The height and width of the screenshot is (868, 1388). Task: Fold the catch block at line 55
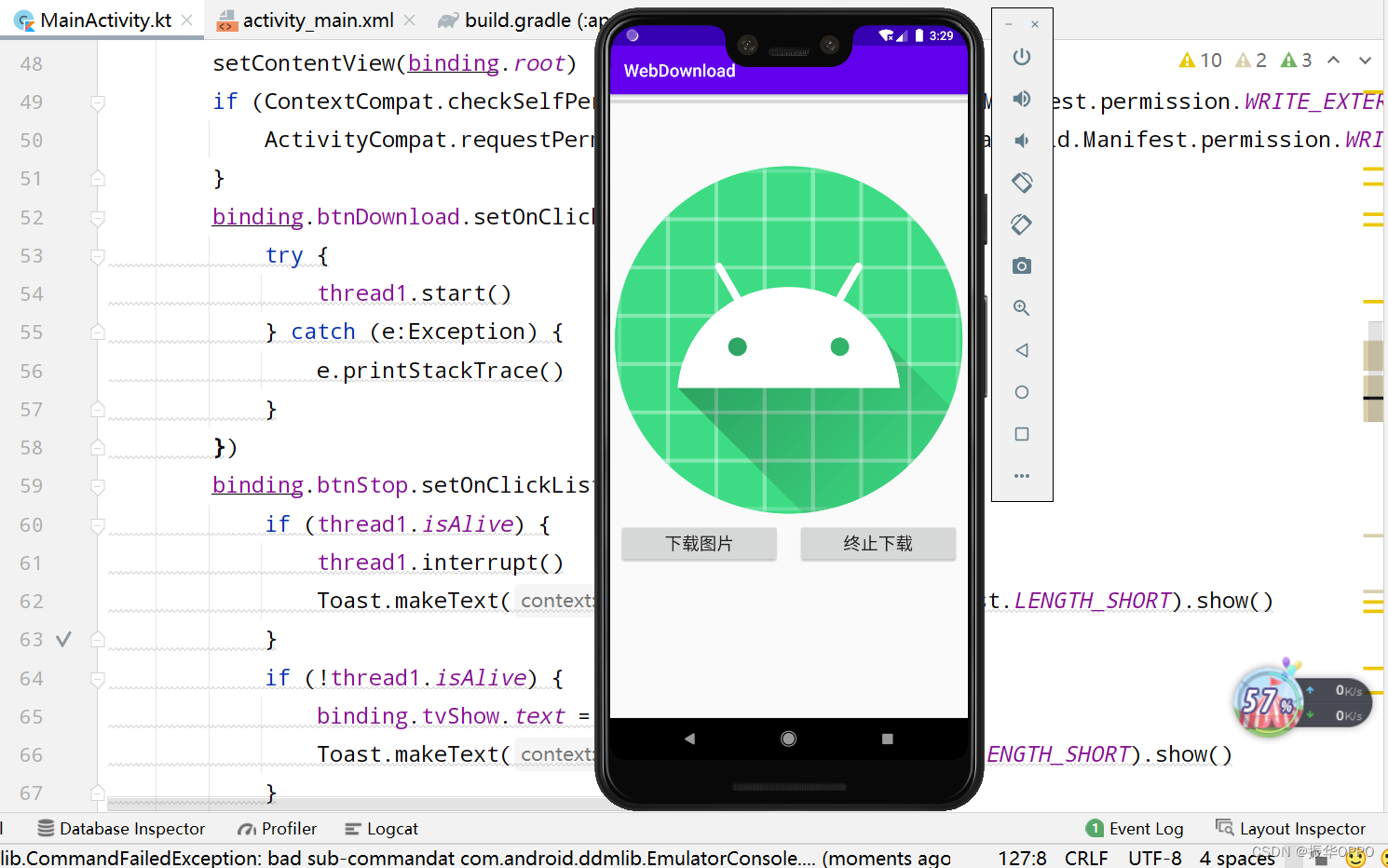[98, 332]
